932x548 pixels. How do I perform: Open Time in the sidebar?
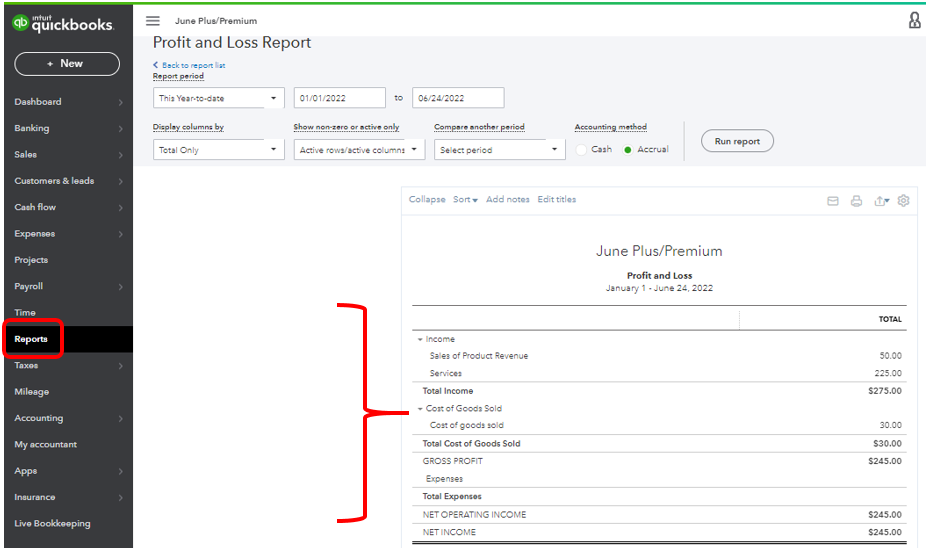(25, 313)
